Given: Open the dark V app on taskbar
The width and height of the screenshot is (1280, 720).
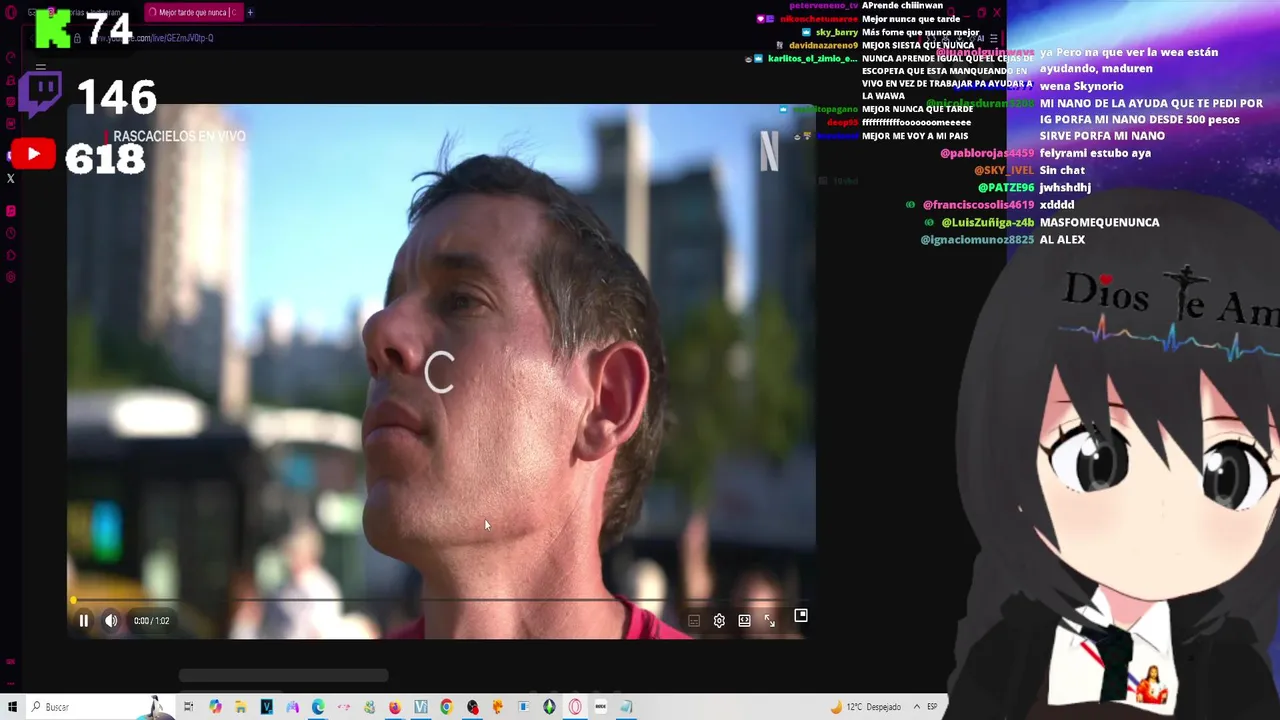Looking at the screenshot, I should pos(267,707).
